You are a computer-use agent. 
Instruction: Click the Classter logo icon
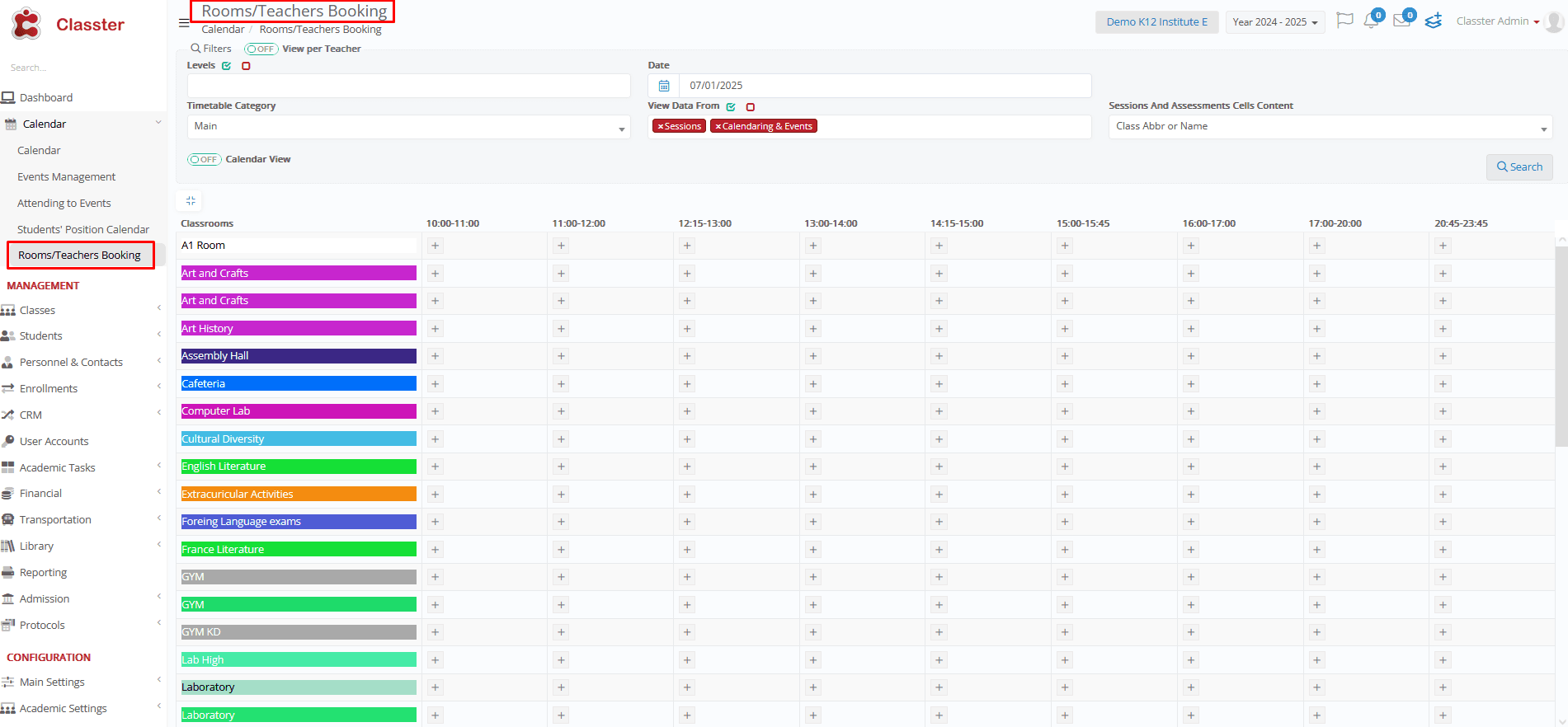[26, 24]
